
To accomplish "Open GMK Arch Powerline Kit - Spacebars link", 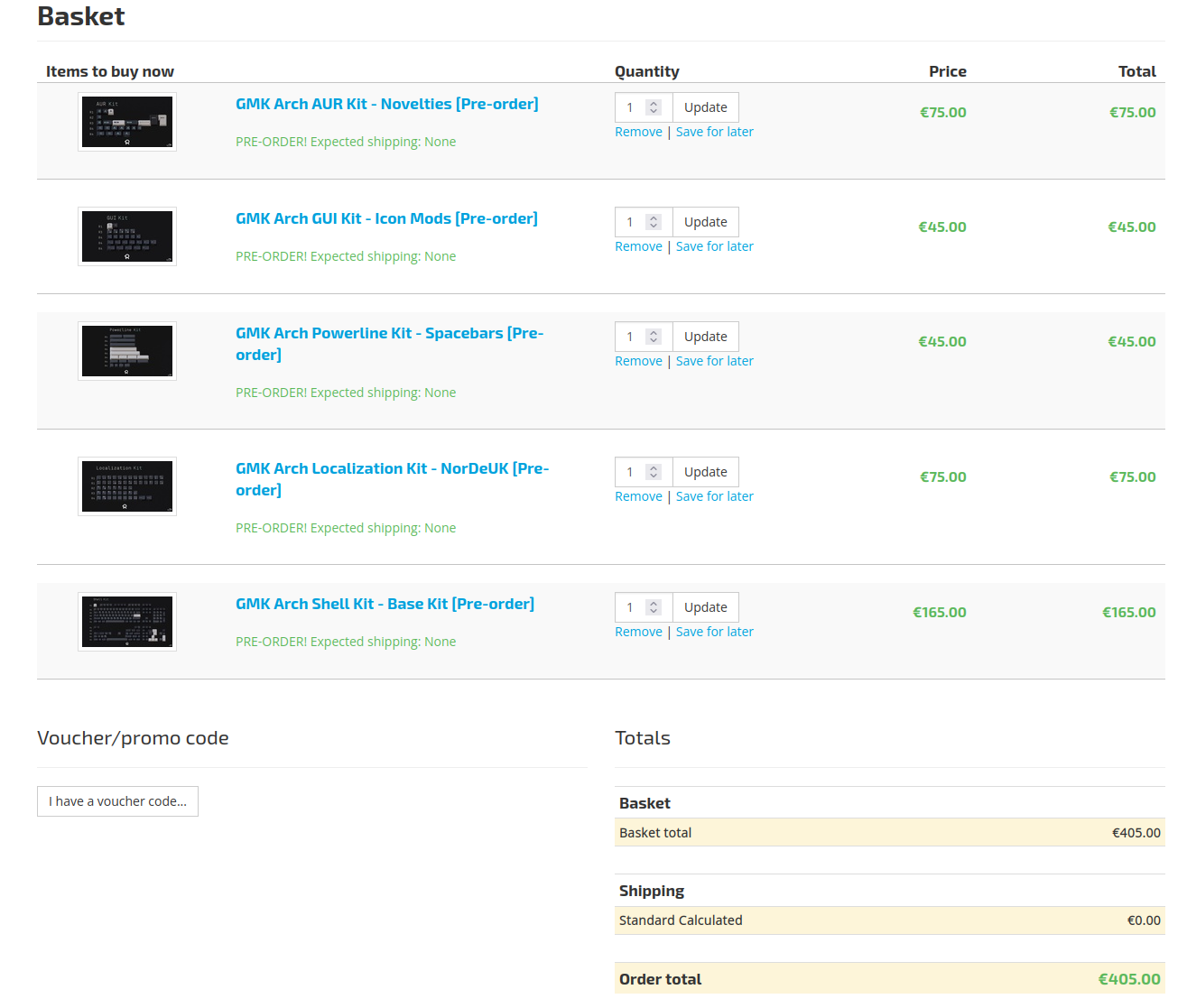I will [390, 344].
